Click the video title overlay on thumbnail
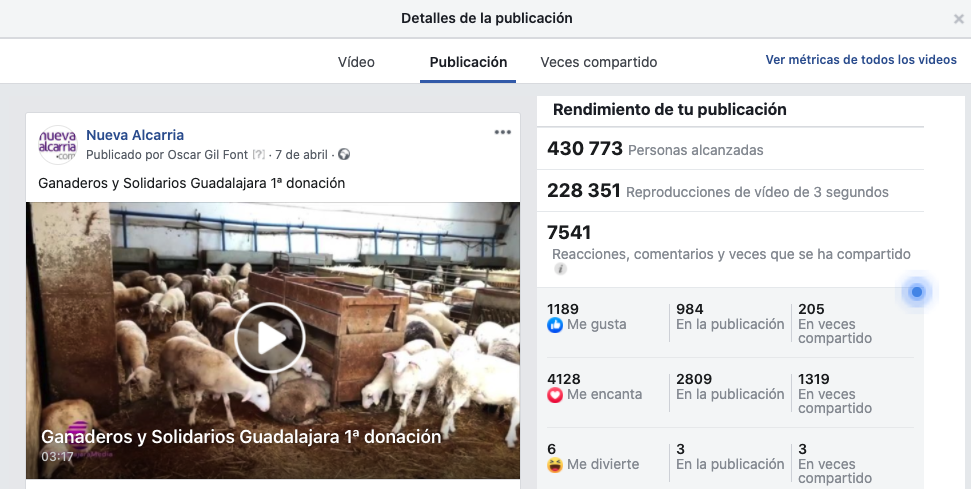 pos(241,437)
